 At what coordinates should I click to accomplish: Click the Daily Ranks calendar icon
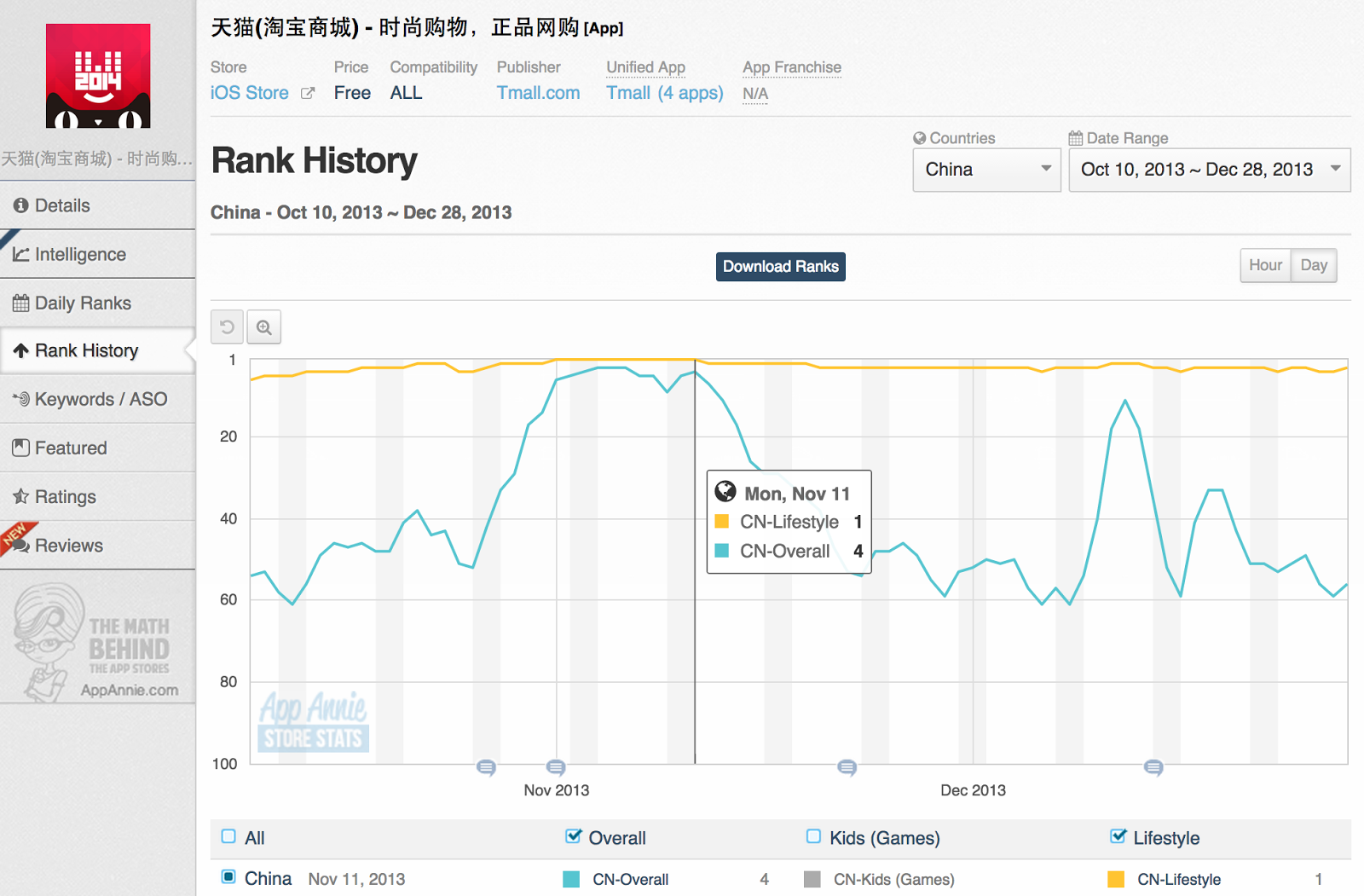pyautogui.click(x=20, y=303)
